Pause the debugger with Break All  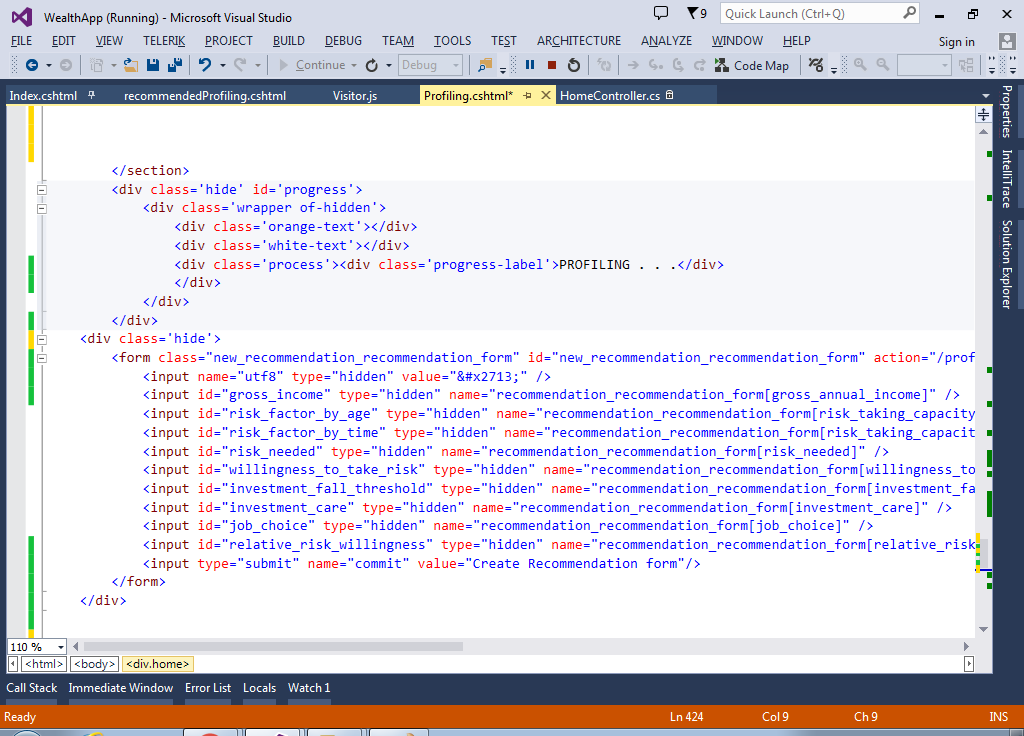530,65
